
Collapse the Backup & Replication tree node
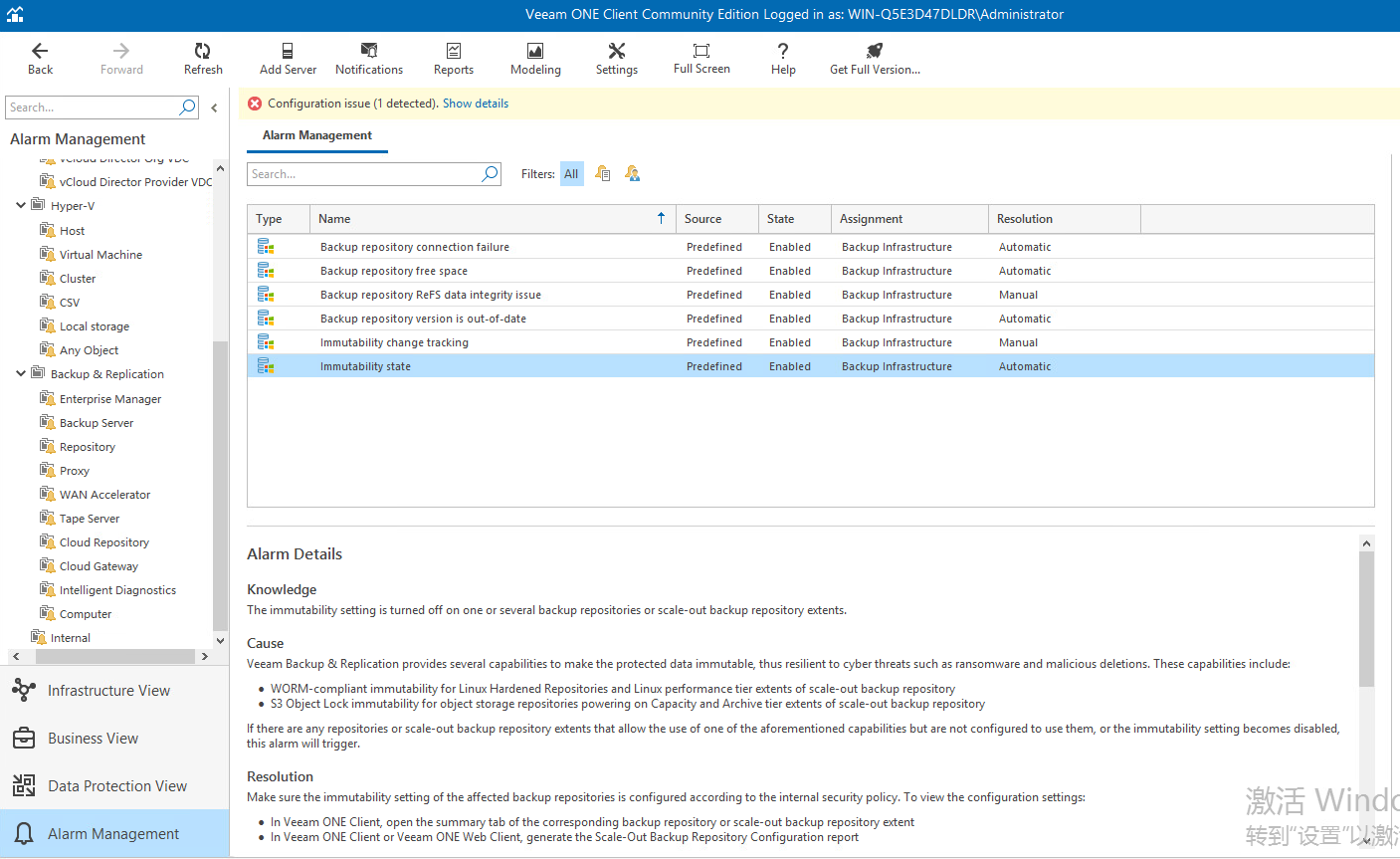(x=21, y=374)
